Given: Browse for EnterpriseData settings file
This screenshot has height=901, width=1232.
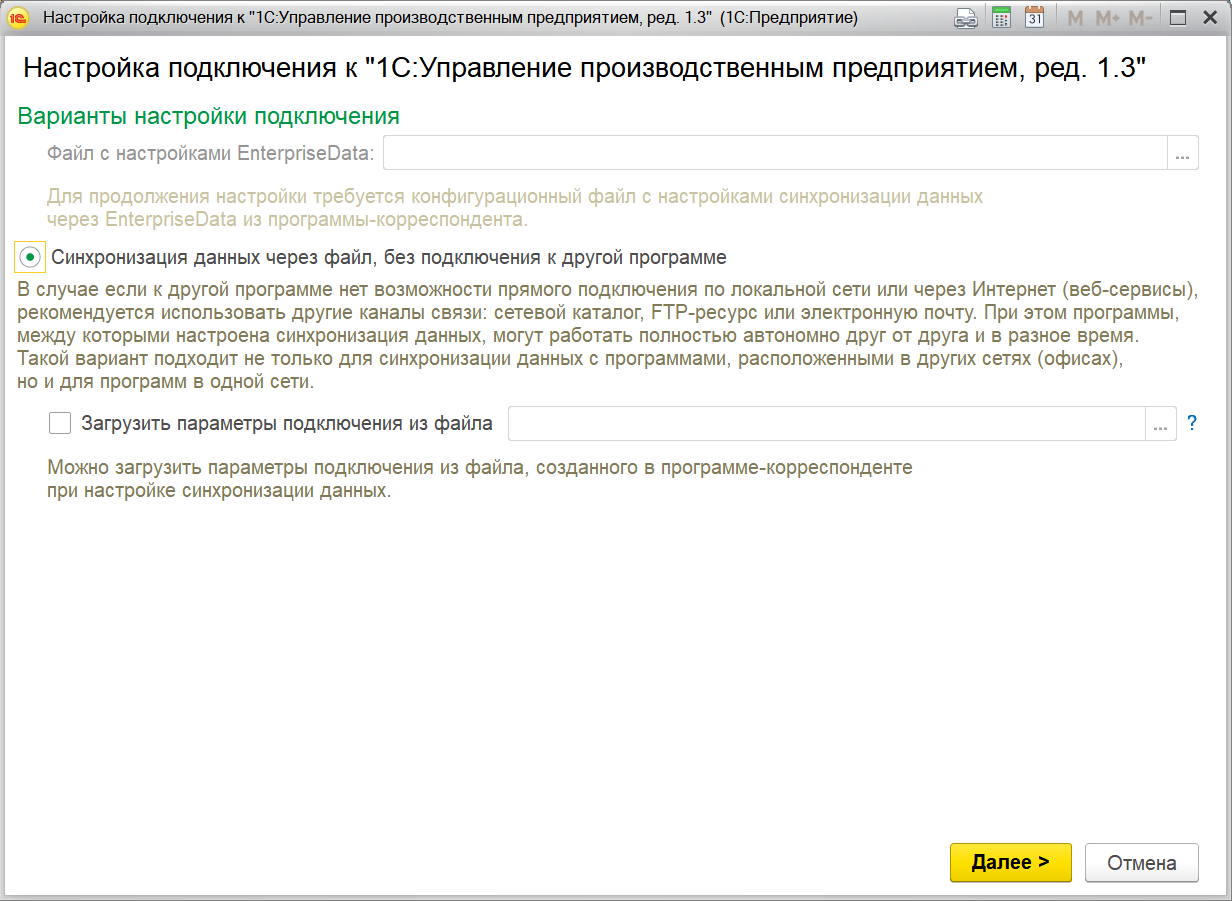Looking at the screenshot, I should [x=1183, y=153].
